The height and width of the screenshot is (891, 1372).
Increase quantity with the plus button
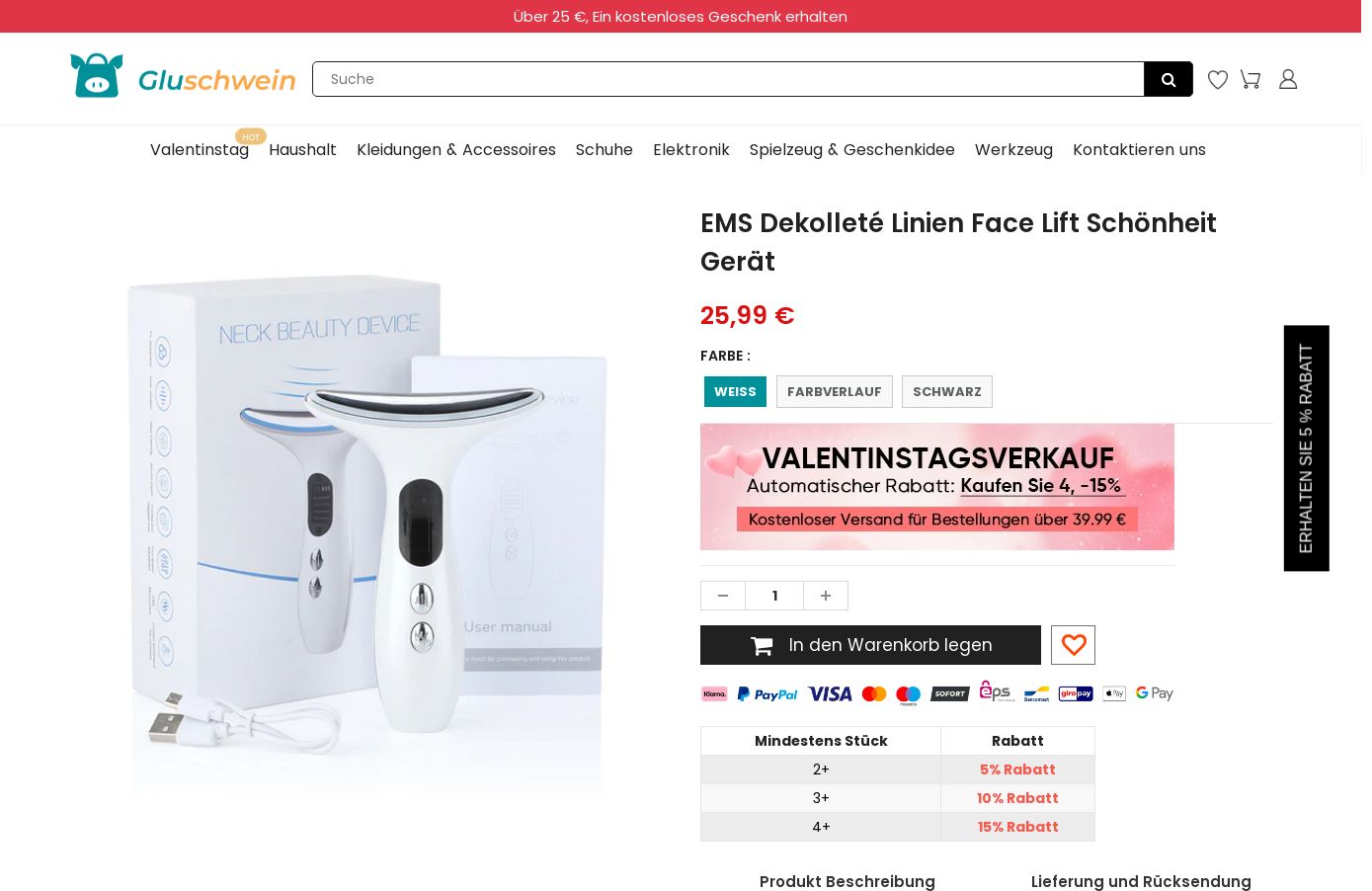pos(826,596)
